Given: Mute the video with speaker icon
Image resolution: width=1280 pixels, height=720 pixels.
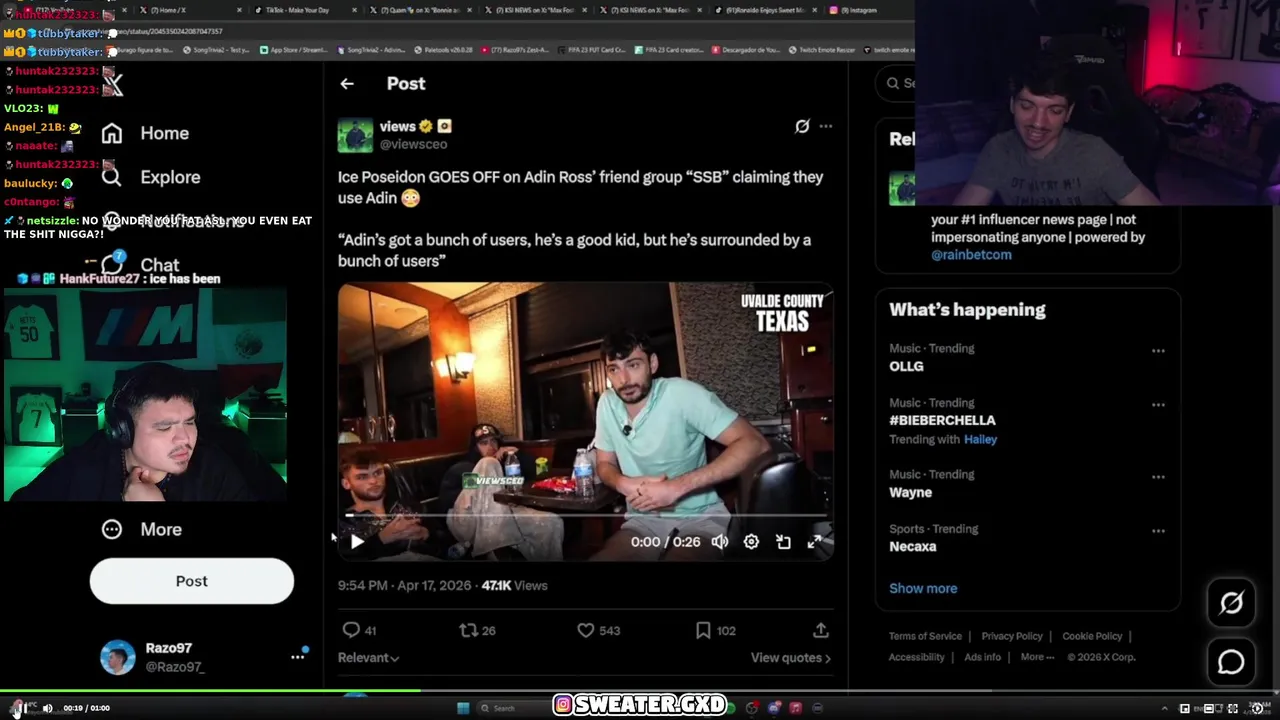Looking at the screenshot, I should point(720,542).
